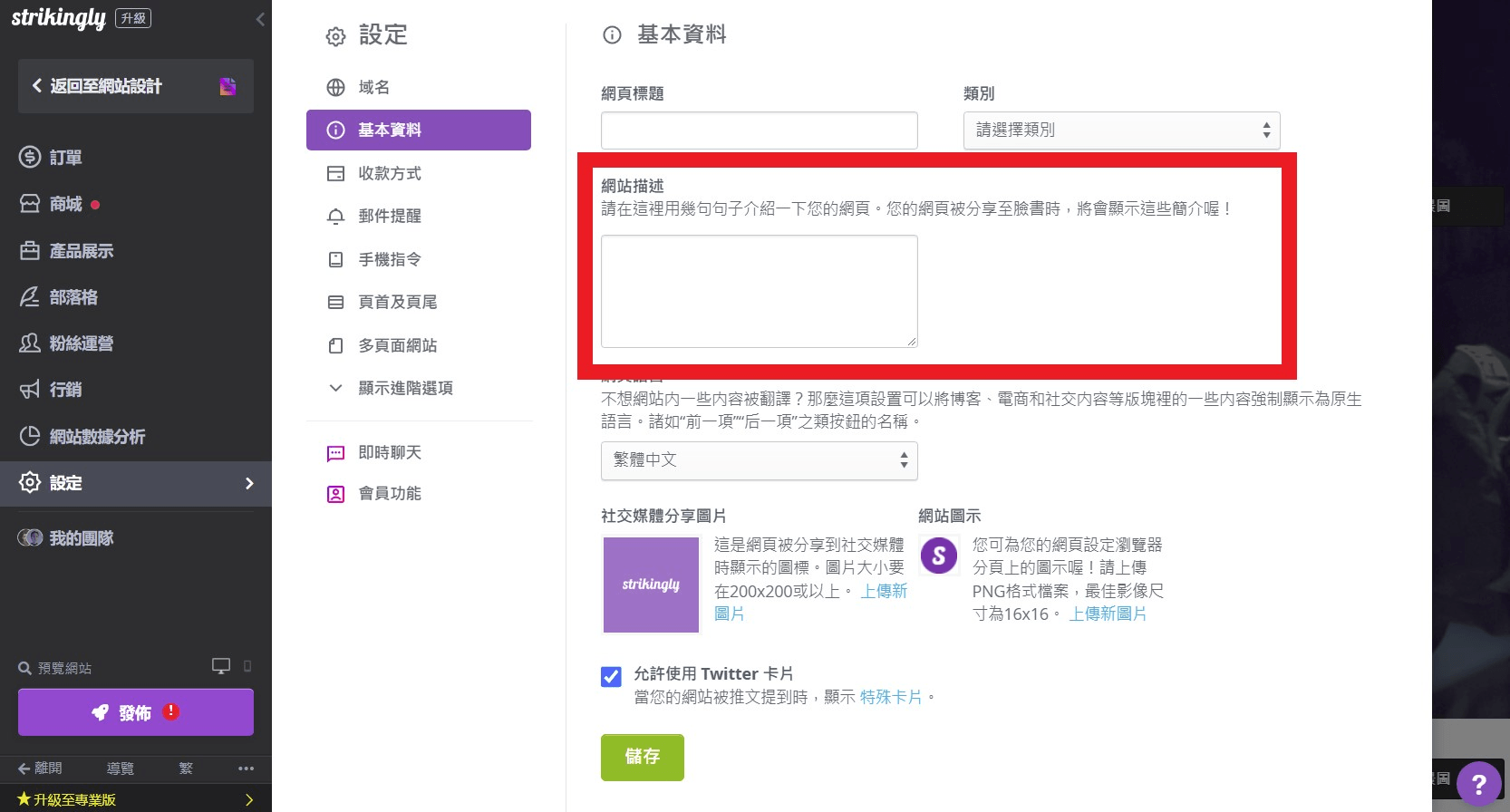The width and height of the screenshot is (1510, 812).
Task: Open 即時聊天 live chat settings
Action: [389, 452]
